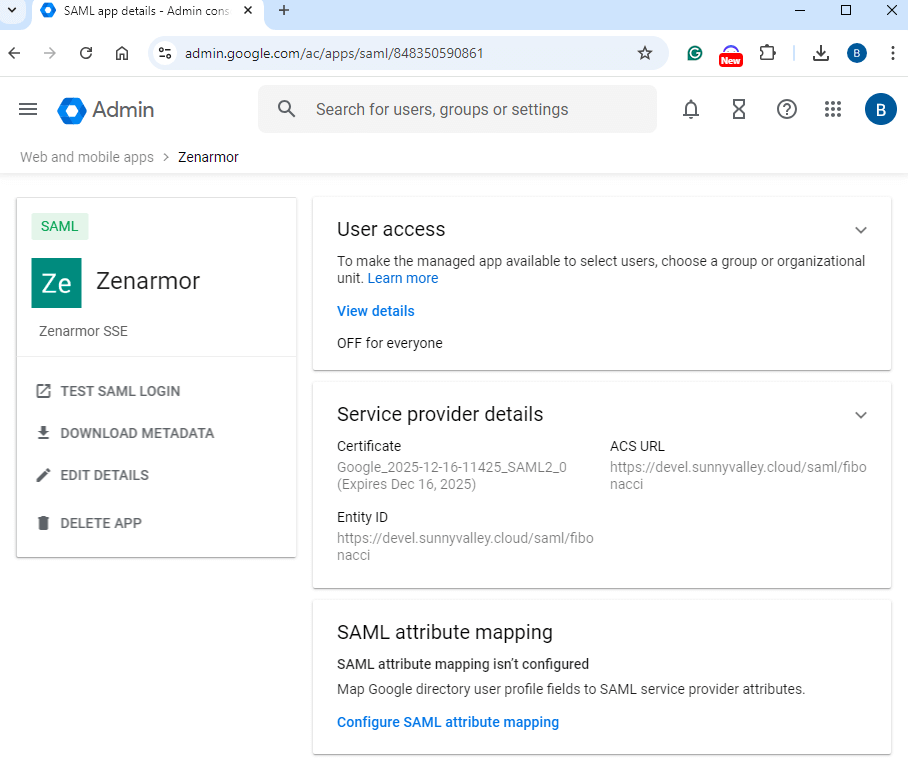Focus the search users, groups or settings field
Viewport: 908px width, 780px height.
click(470, 109)
